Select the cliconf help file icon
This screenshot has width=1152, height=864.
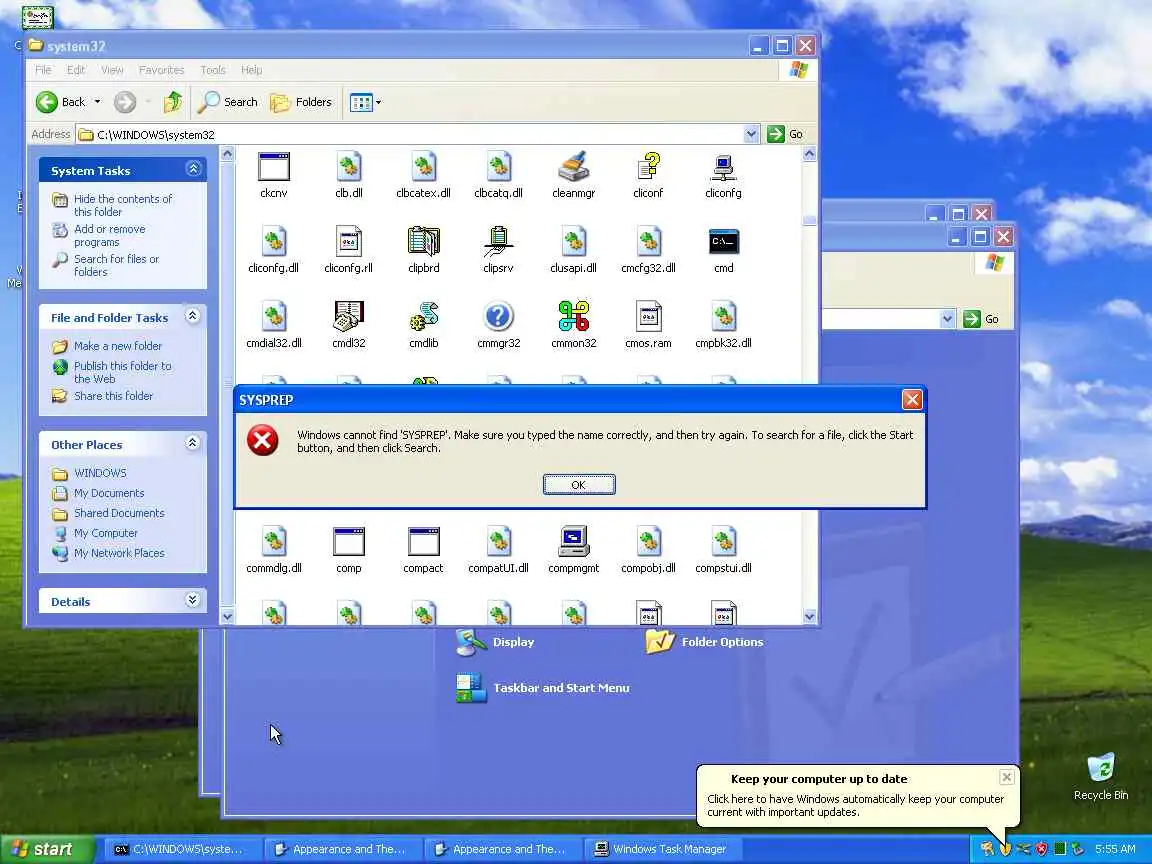click(x=649, y=167)
